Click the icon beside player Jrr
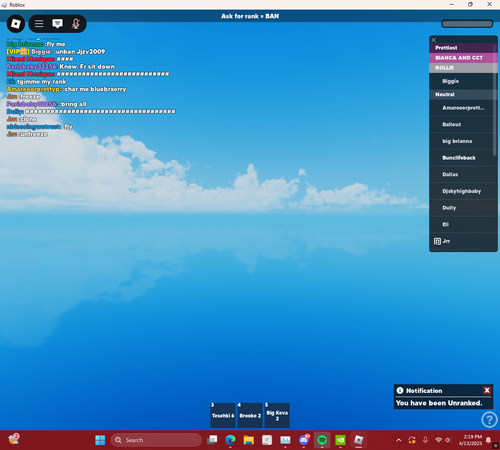Image resolution: width=500 pixels, height=450 pixels. [437, 241]
